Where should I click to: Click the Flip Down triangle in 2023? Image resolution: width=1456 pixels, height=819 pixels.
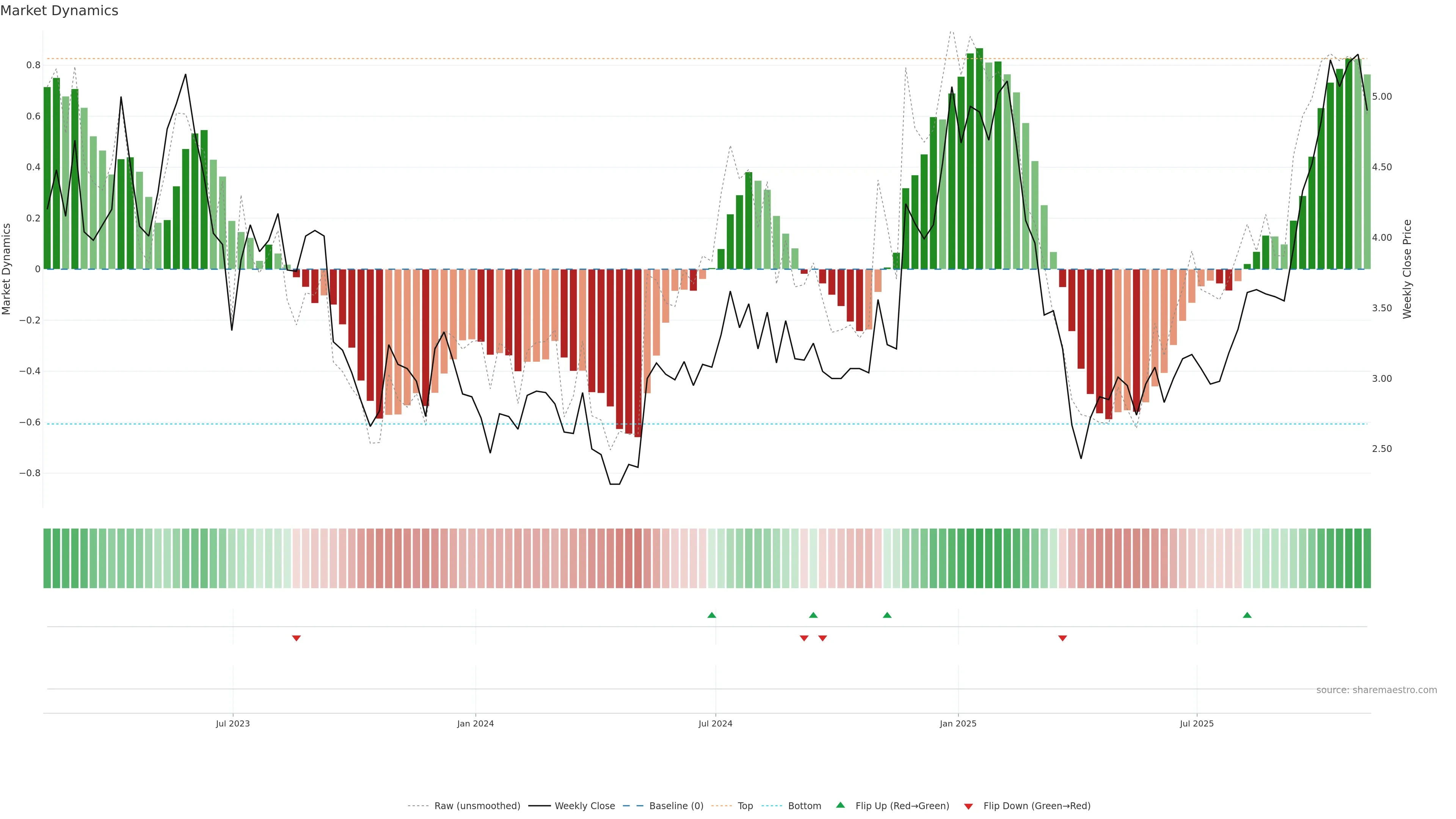[x=296, y=638]
